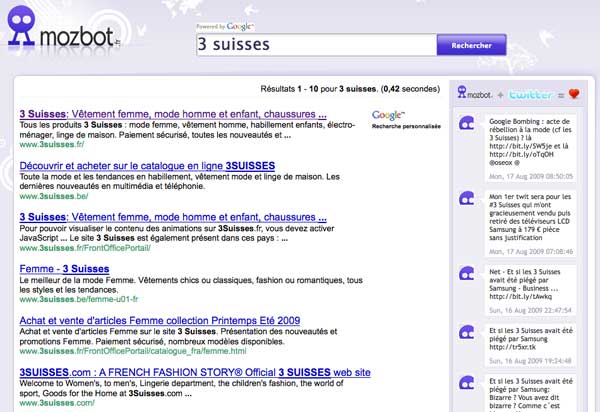The image size is (600, 412).
Task: Open 'Achat et vente d'articles Femme' result
Action: click(160, 321)
